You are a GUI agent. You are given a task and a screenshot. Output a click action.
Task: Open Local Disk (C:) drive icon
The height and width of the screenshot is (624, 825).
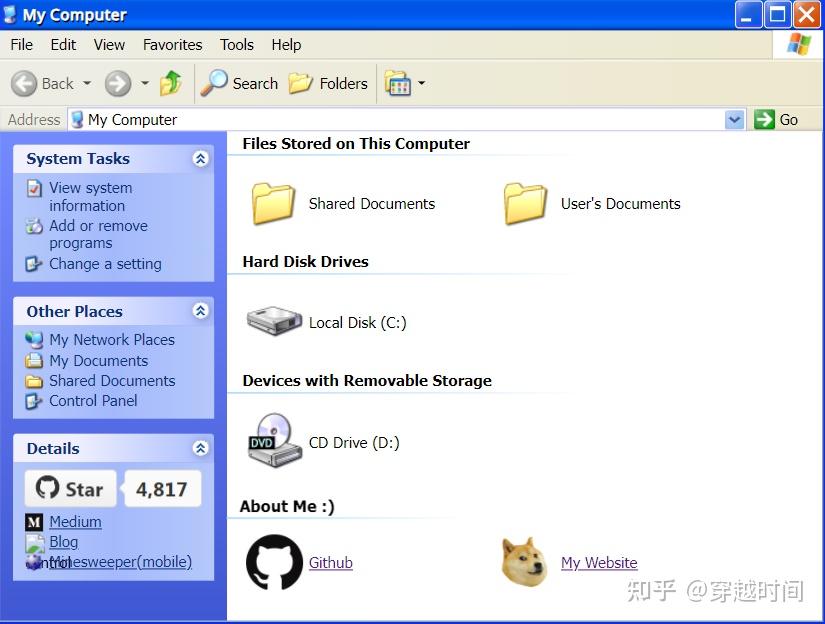pos(272,320)
